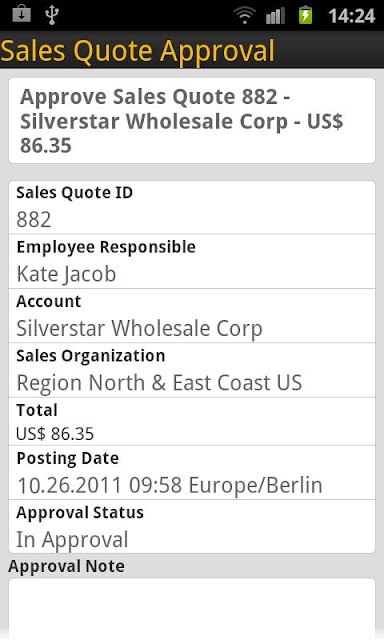Tap the Approval Status In Approval row
384x640 pixels.
point(192,527)
